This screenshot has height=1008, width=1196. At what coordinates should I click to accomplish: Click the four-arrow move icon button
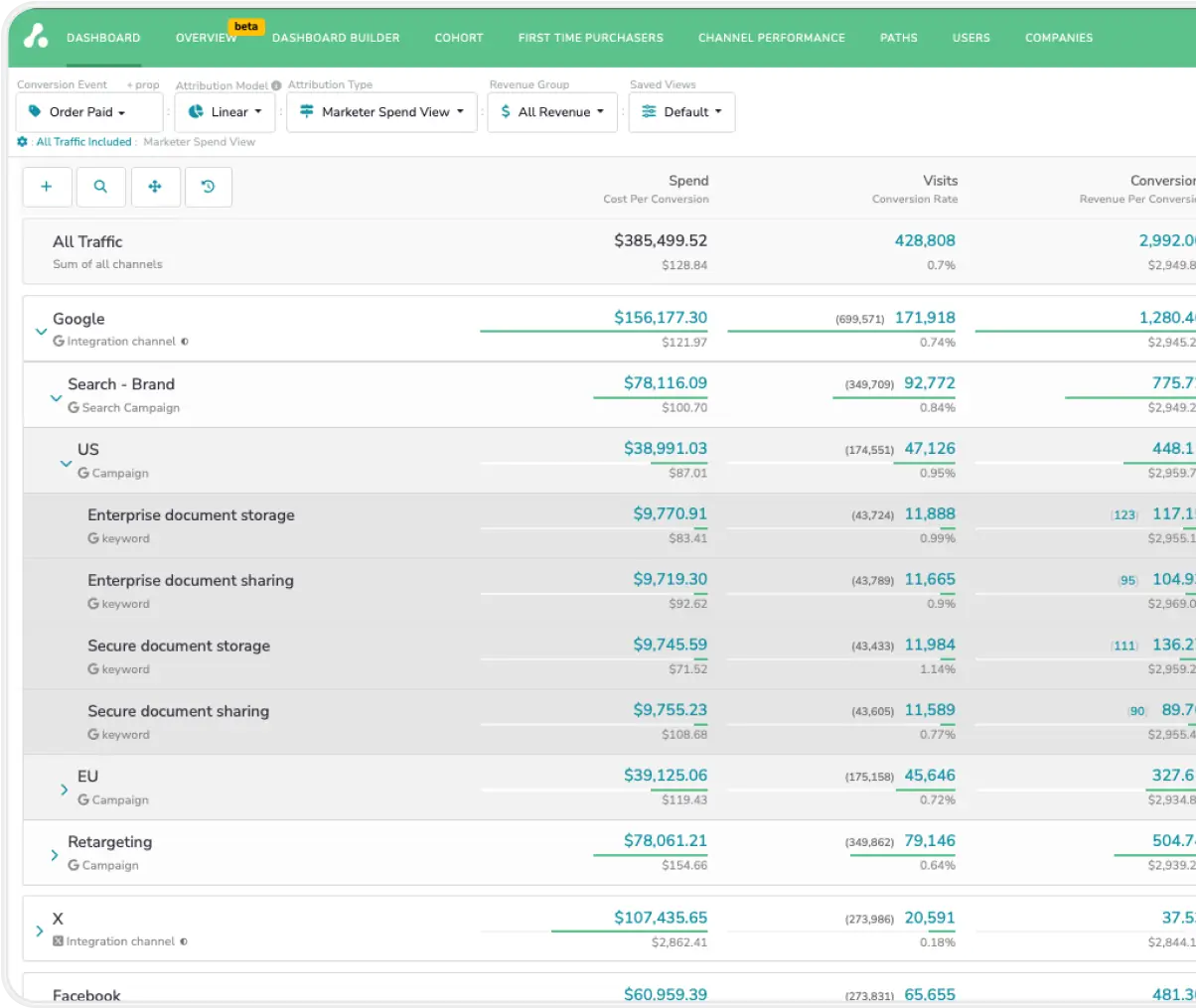(155, 187)
